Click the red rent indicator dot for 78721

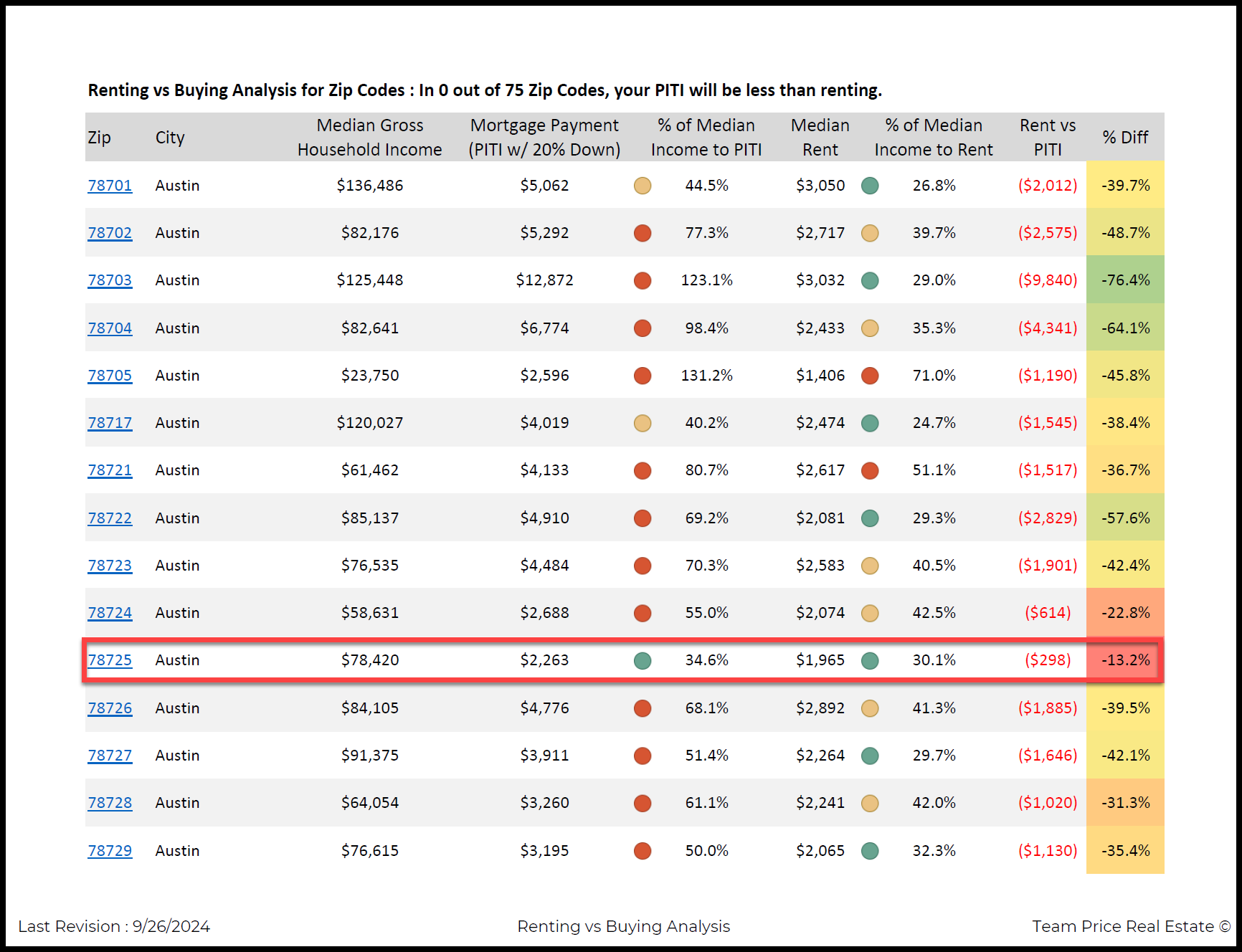(870, 470)
